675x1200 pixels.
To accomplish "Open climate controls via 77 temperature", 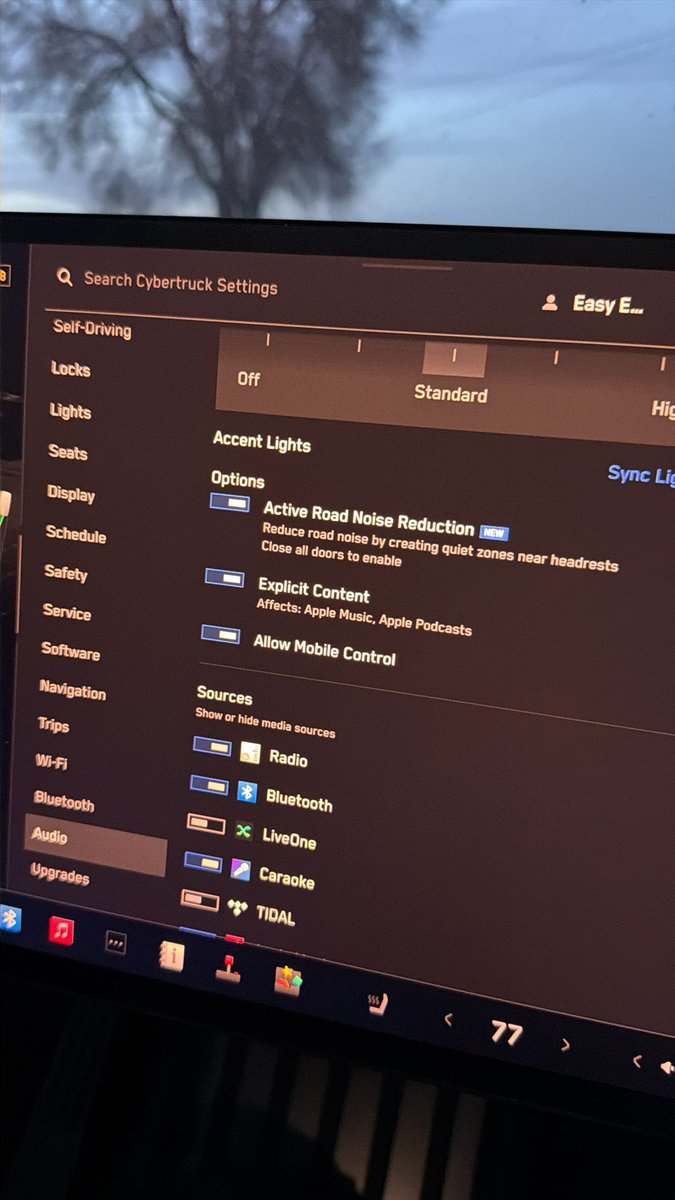I will tap(506, 1033).
